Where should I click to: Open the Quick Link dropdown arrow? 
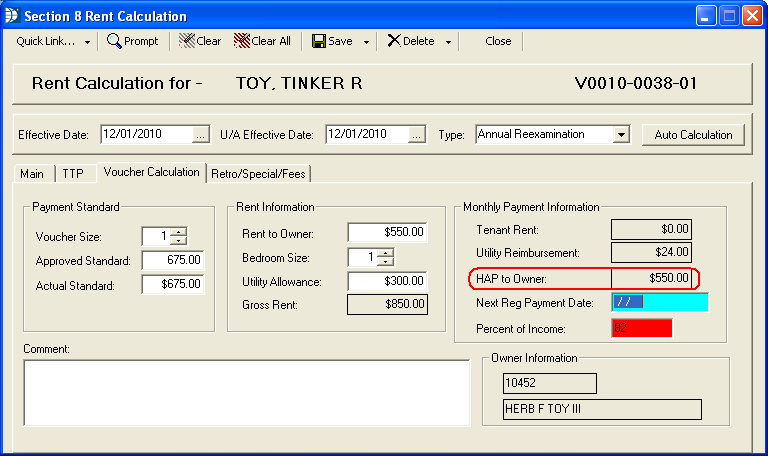[87, 43]
